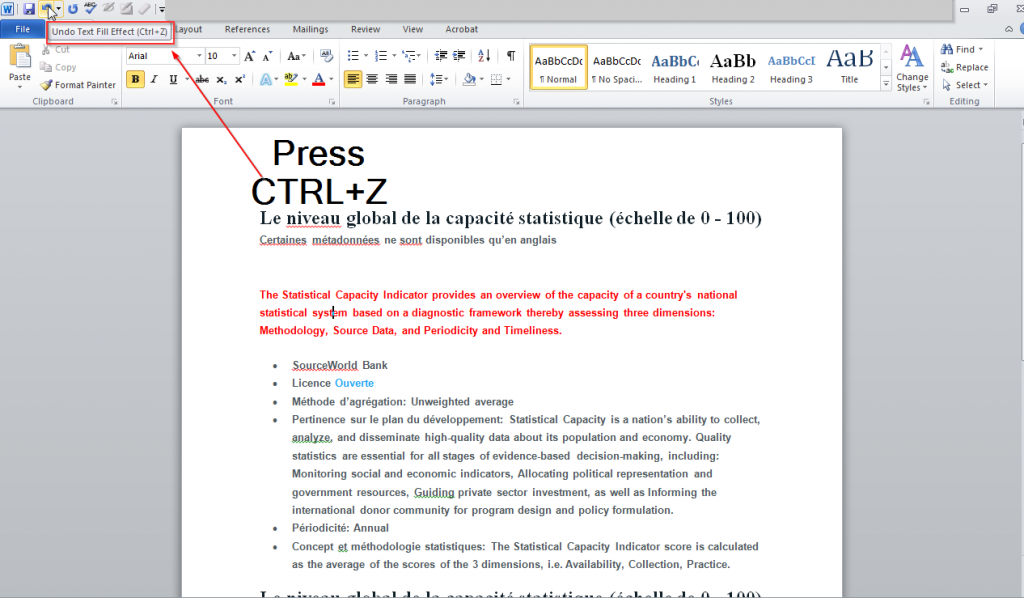Open Line and Paragraph Spacing menu
Screen dimensions: 1024x598
click(x=439, y=79)
